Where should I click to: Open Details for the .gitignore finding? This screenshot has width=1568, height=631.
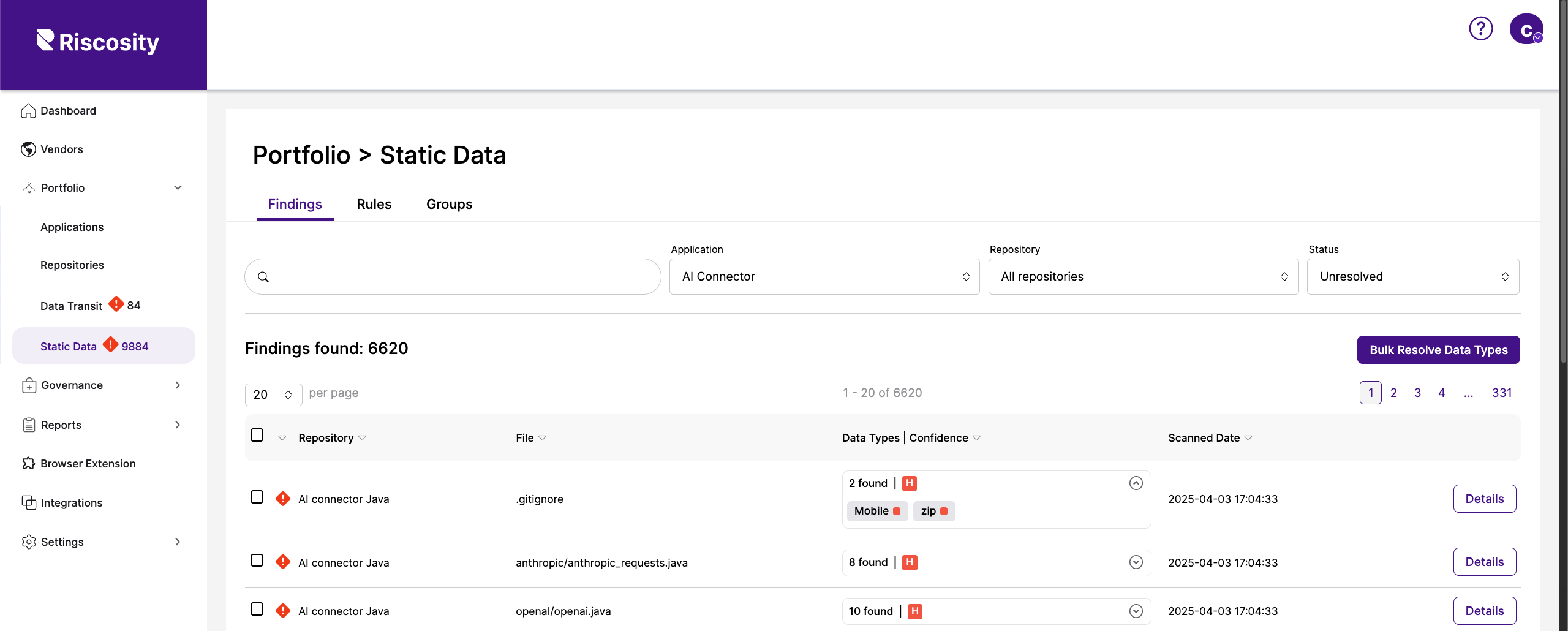(1485, 499)
